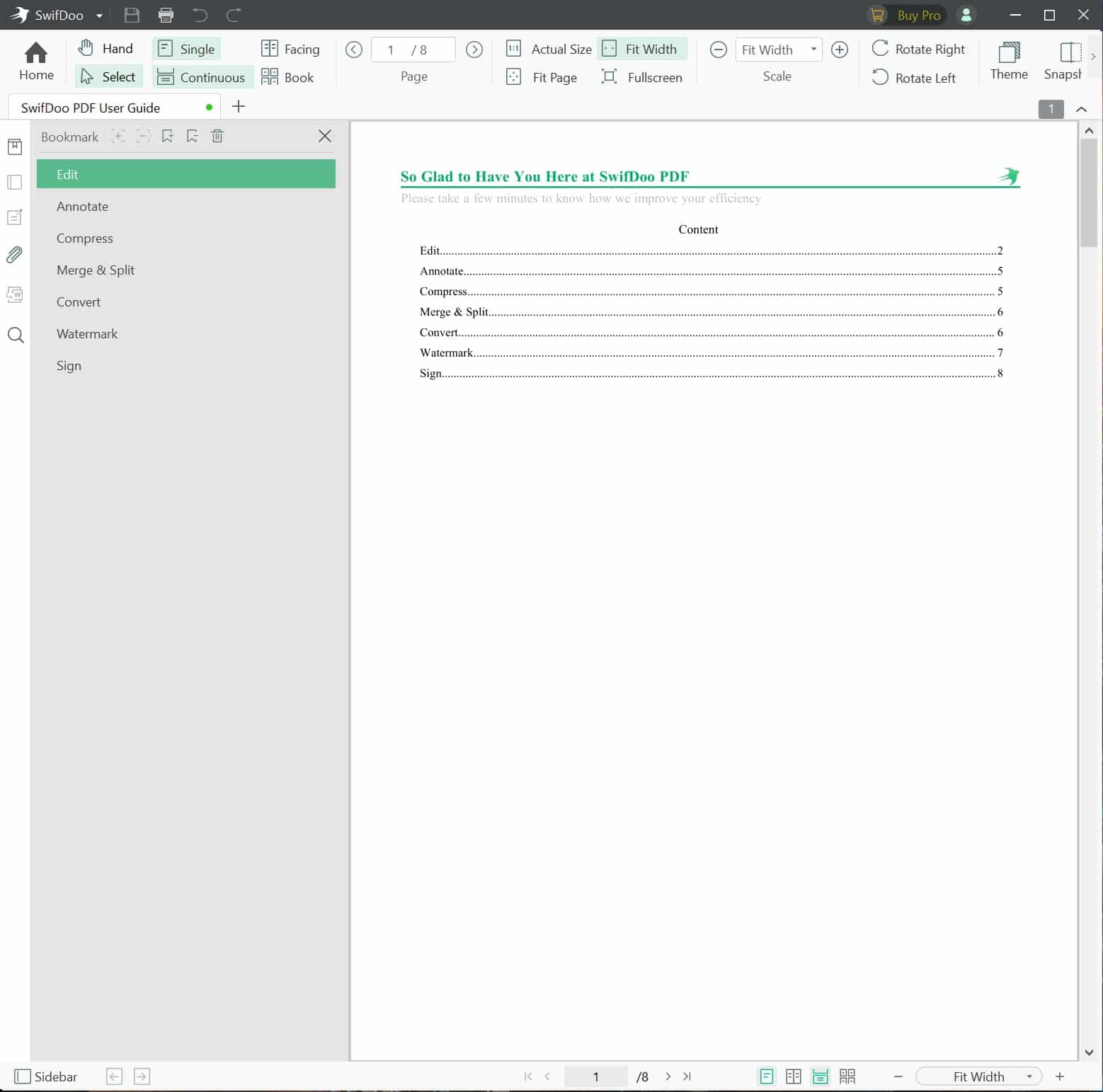Activate the Select tool
The height and width of the screenshot is (1092, 1103).
[x=108, y=76]
